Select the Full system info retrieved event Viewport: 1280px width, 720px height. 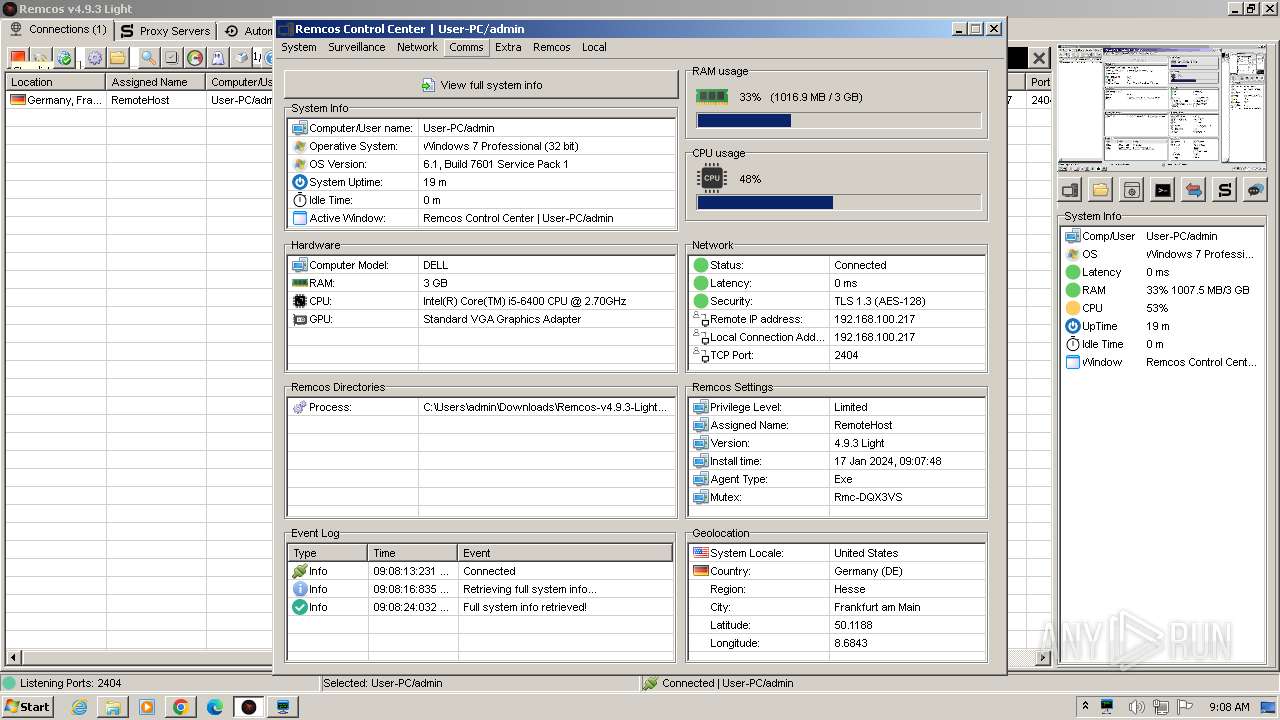tap(481, 607)
